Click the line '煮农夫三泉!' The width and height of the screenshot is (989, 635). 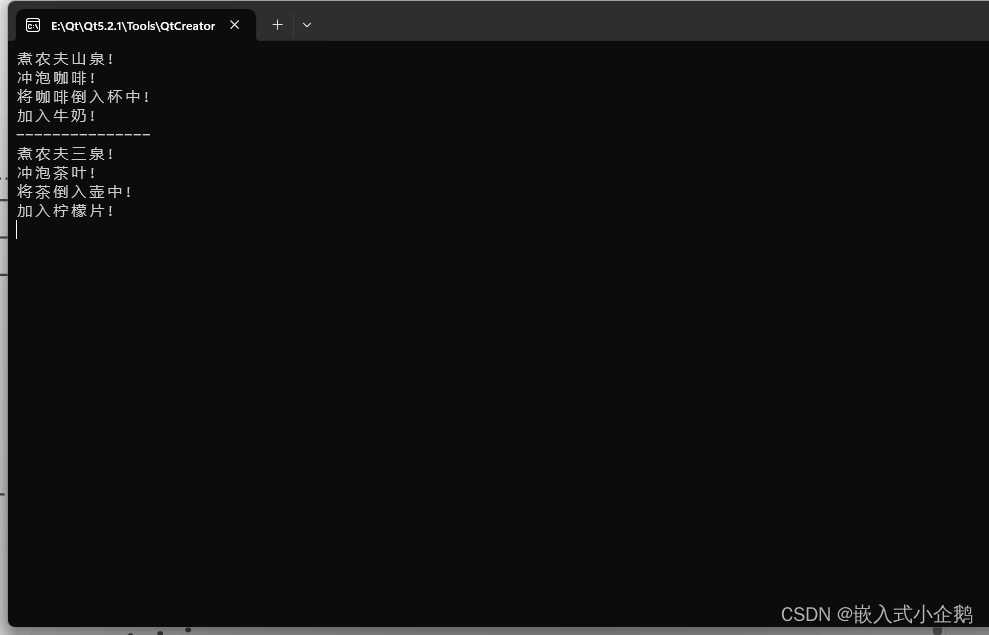pos(66,154)
